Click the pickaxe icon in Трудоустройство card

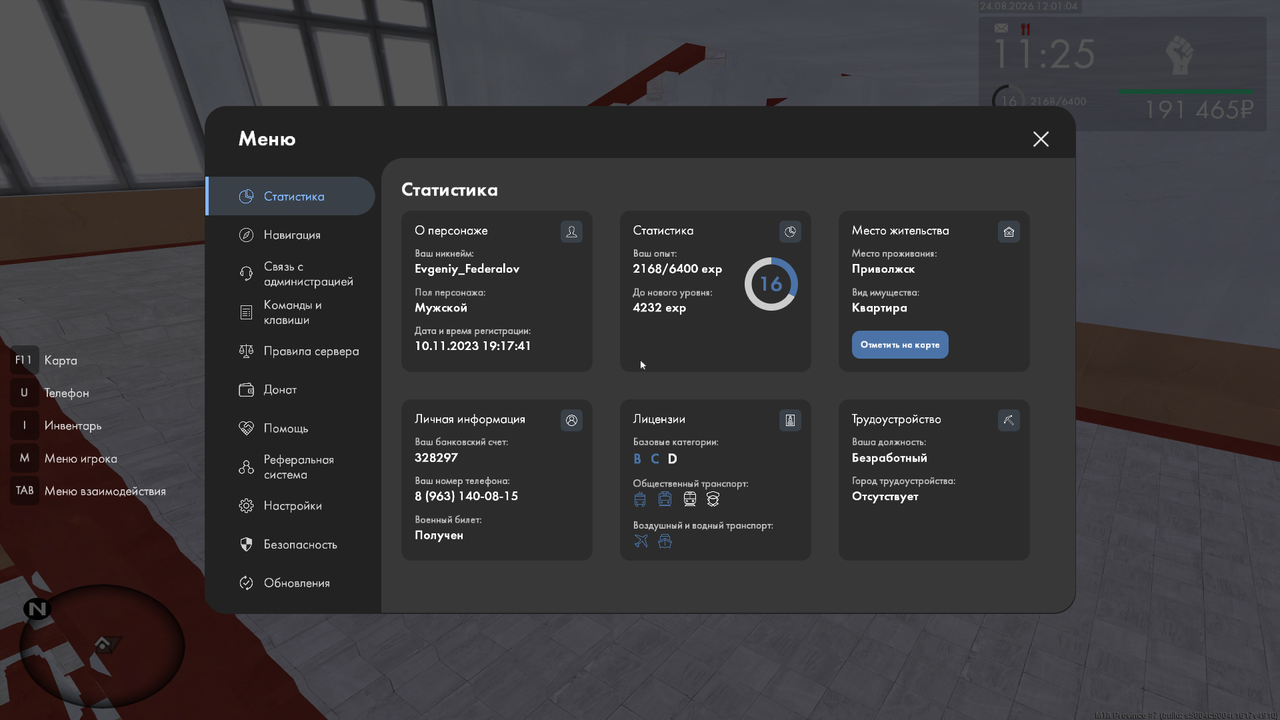1008,420
